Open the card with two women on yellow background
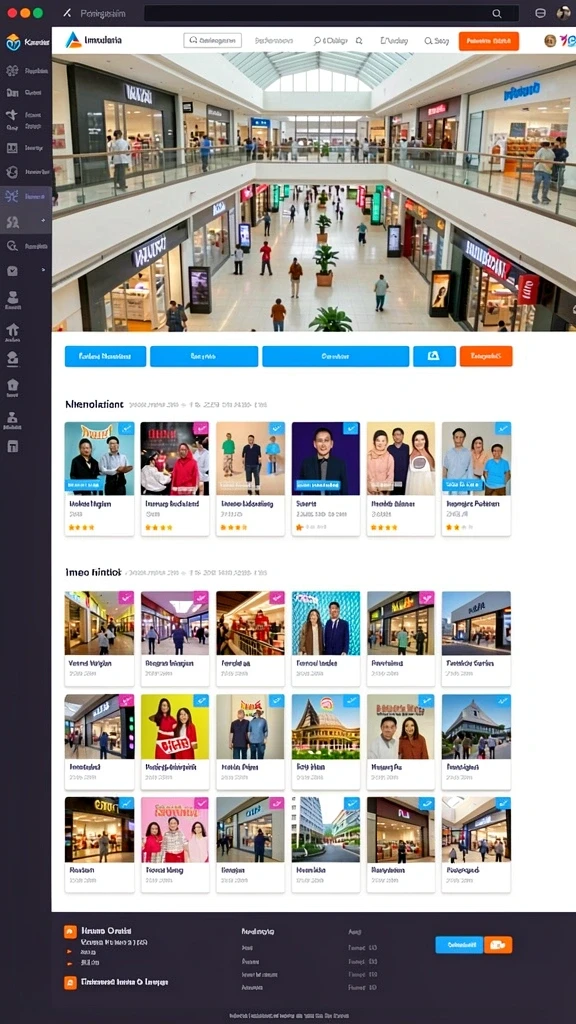This screenshot has width=576, height=1024. (x=174, y=742)
